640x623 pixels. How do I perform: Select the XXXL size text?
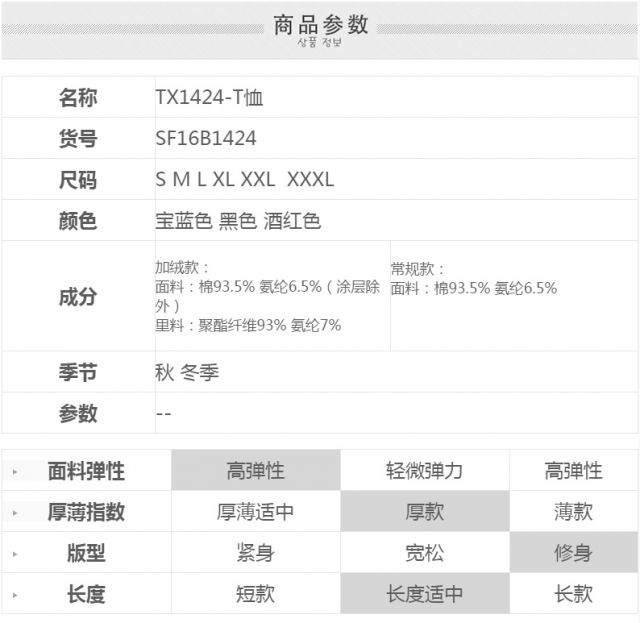(x=310, y=180)
